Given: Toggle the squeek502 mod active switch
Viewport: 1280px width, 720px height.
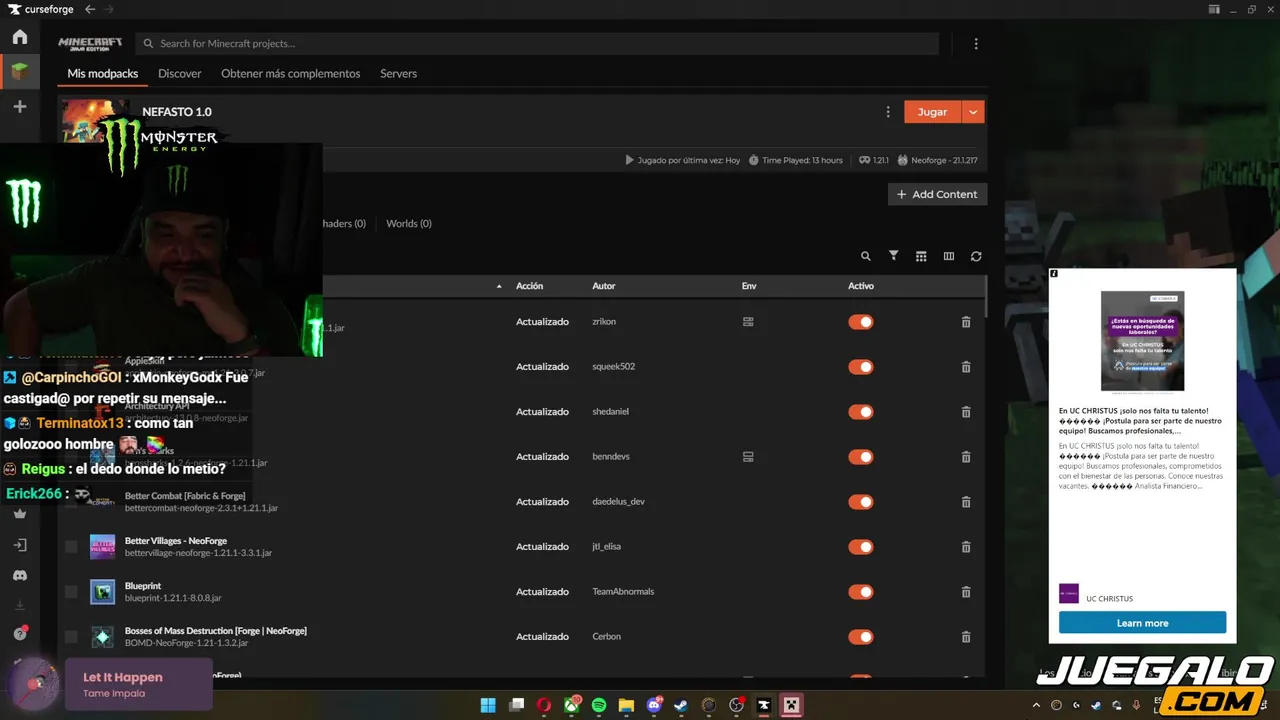Looking at the screenshot, I should point(861,367).
